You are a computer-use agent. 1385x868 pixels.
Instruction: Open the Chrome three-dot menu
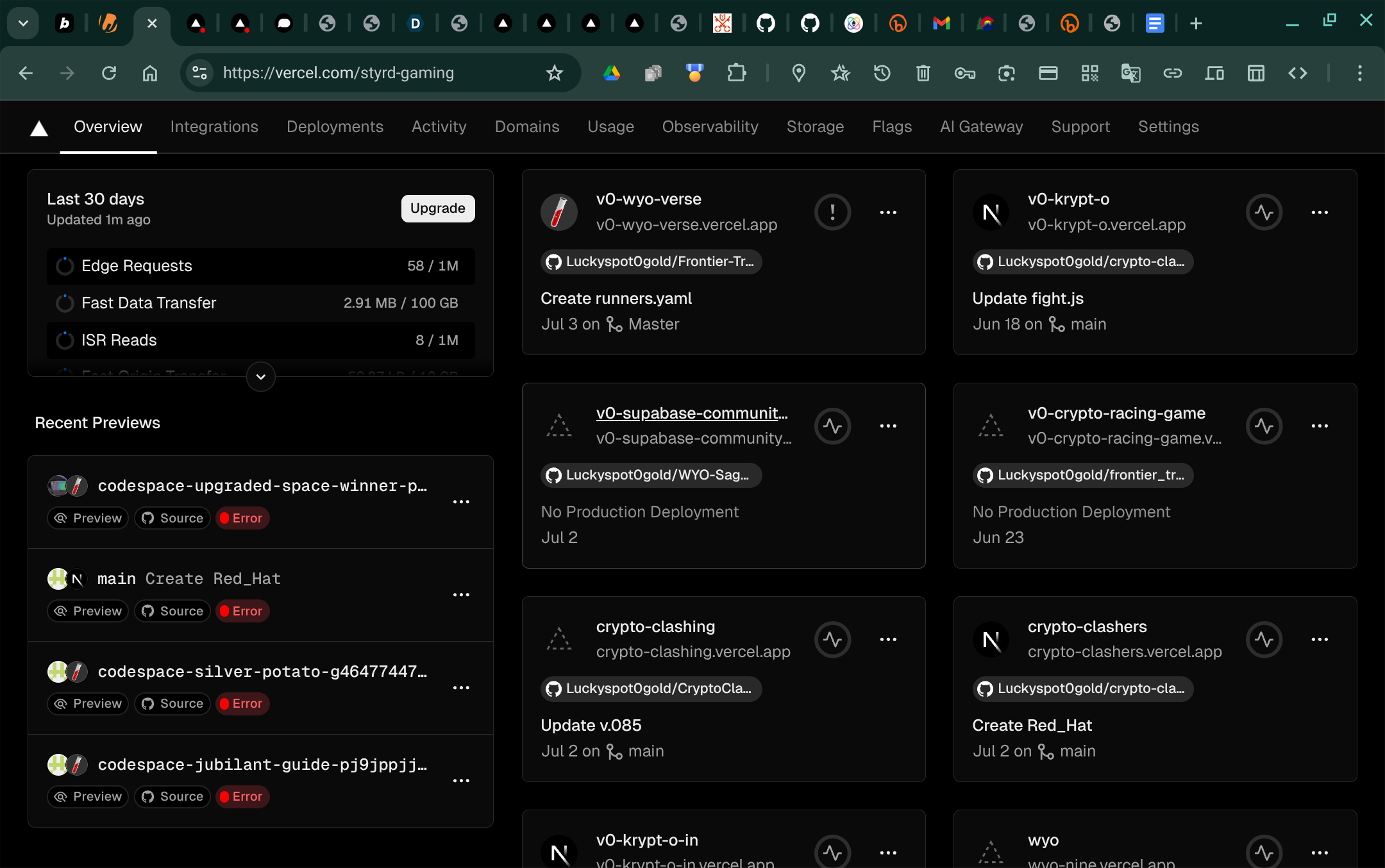tap(1359, 73)
